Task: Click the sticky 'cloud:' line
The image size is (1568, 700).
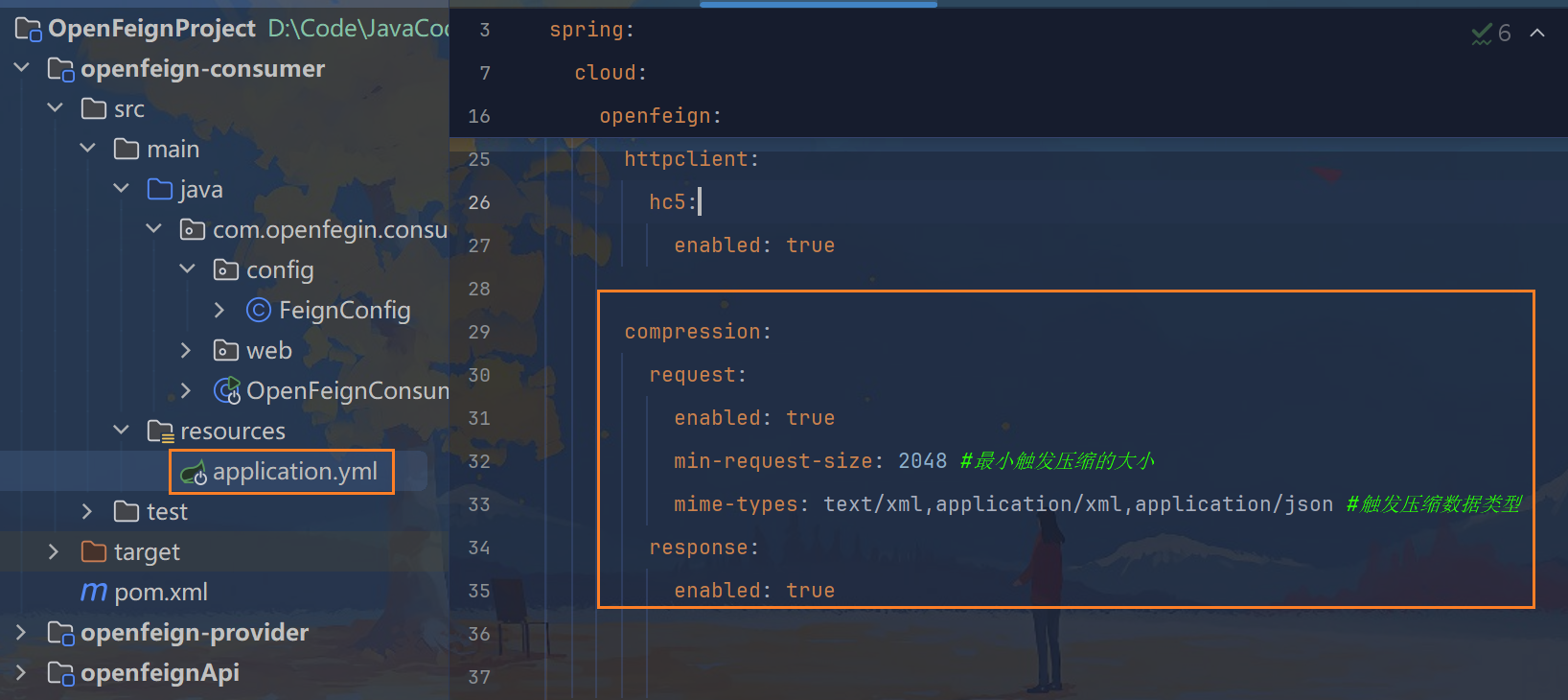Action: (611, 73)
